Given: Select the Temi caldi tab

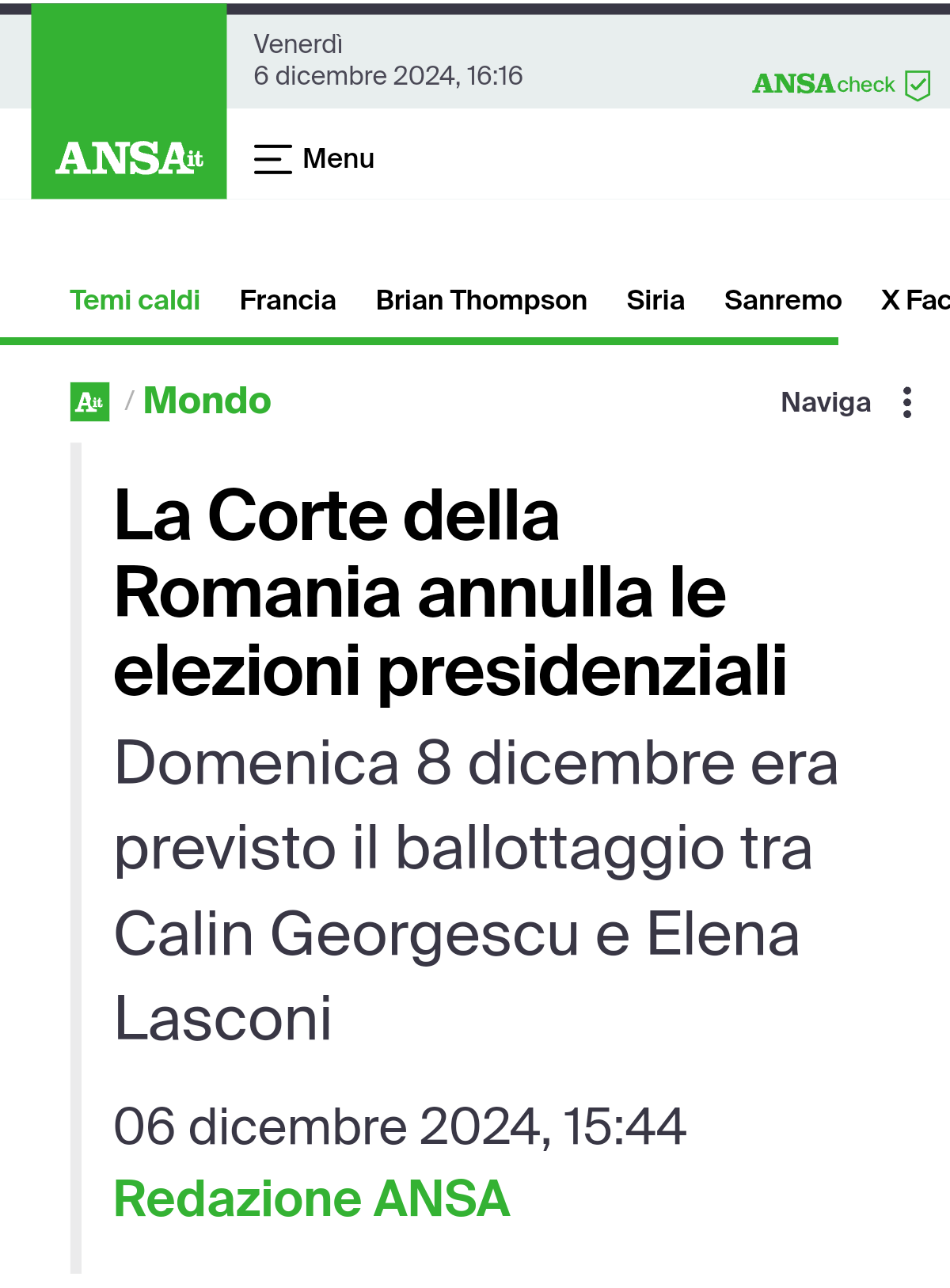Looking at the screenshot, I should 135,301.
